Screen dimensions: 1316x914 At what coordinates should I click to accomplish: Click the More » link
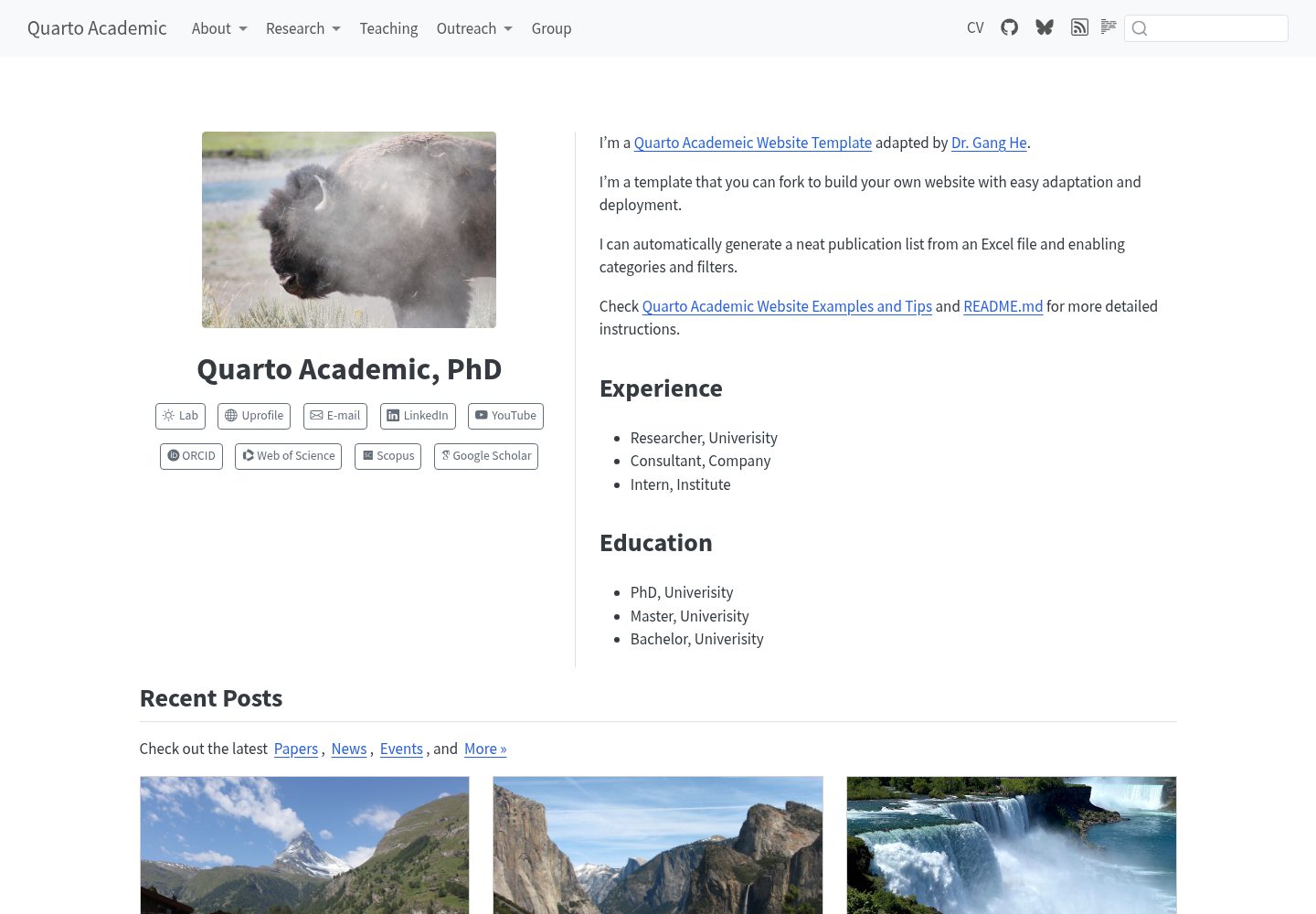(x=485, y=749)
